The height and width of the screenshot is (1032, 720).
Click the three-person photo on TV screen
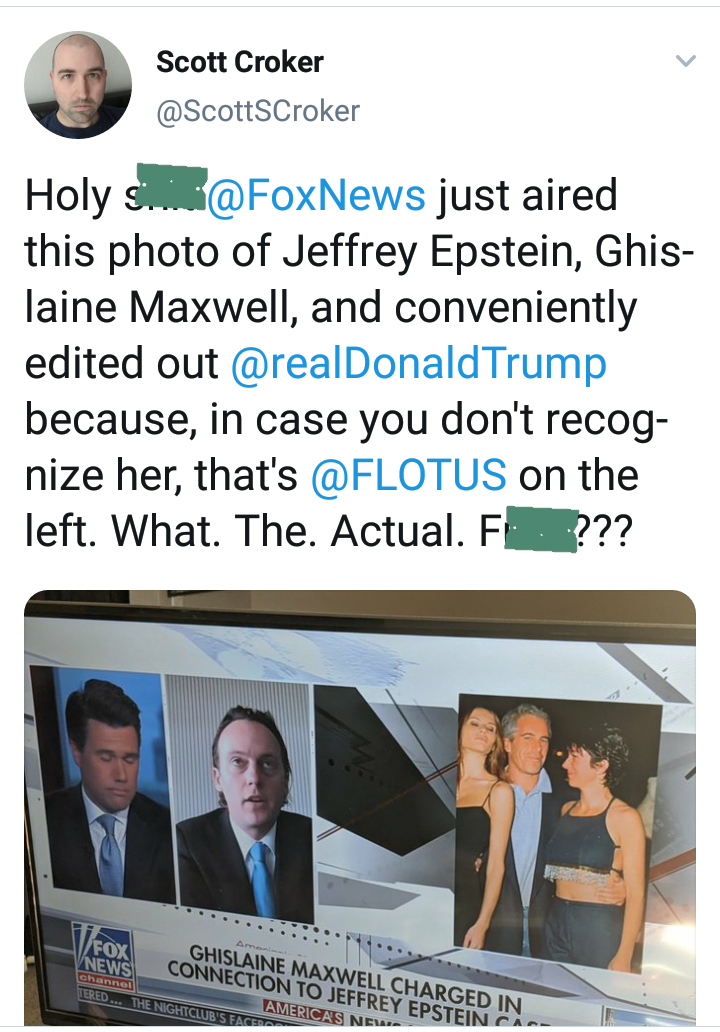(x=556, y=820)
